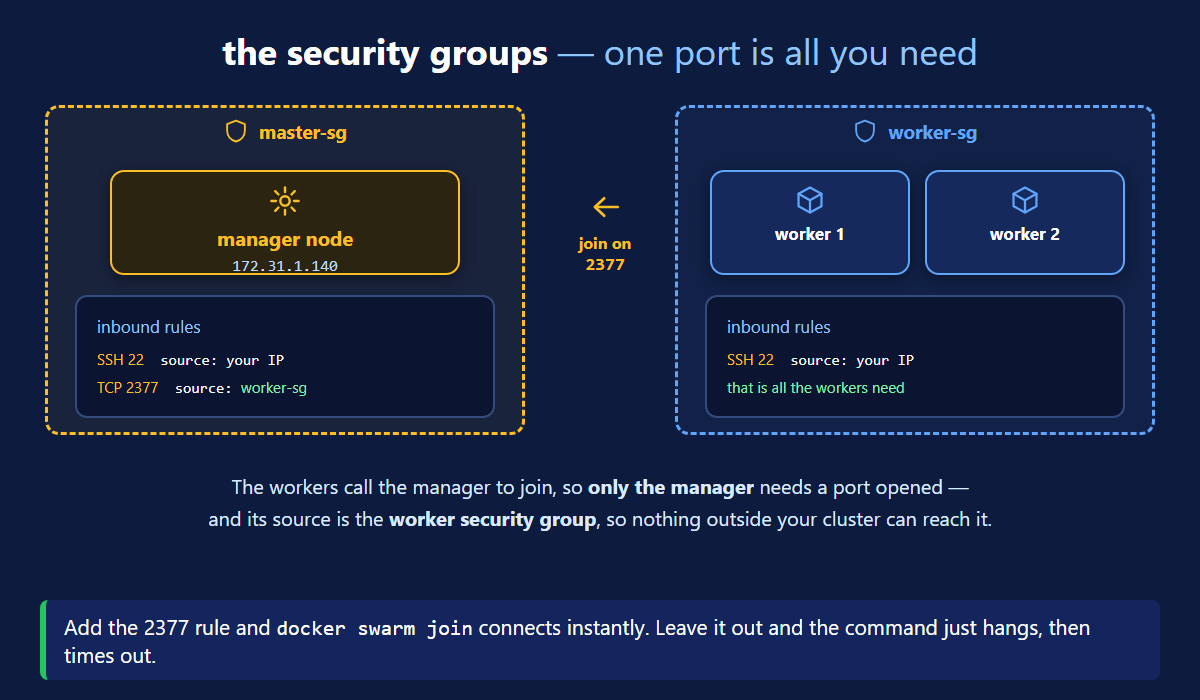Click 'SSH 22' in master-sg rules
Viewport: 1200px width, 700px height.
tap(121, 360)
